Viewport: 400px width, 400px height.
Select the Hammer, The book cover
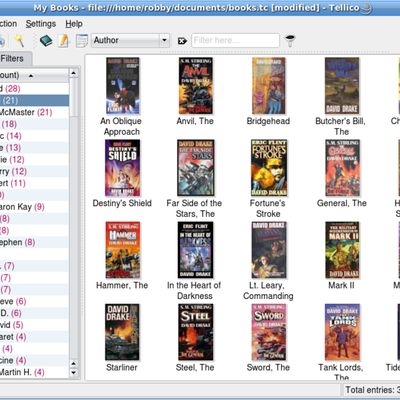click(123, 250)
